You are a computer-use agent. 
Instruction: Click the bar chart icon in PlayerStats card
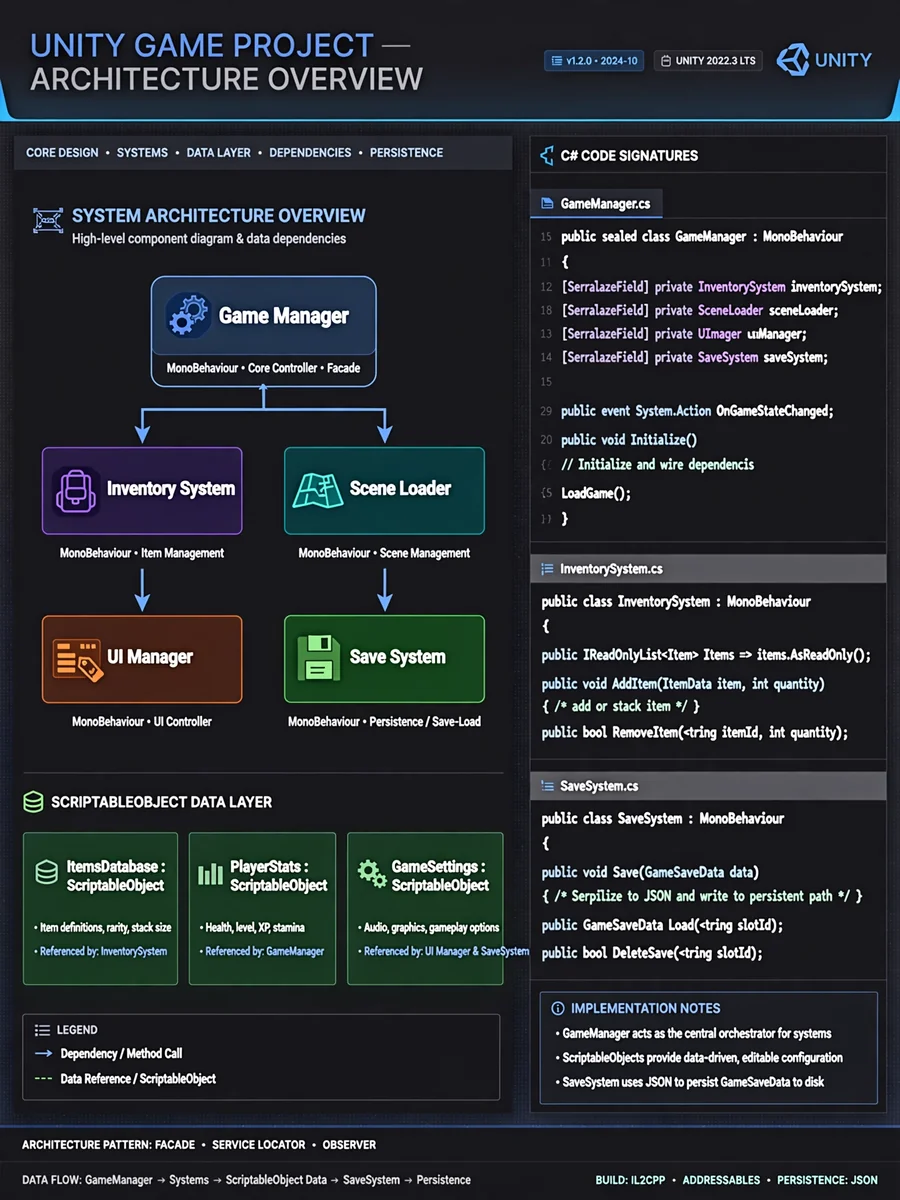[210, 873]
